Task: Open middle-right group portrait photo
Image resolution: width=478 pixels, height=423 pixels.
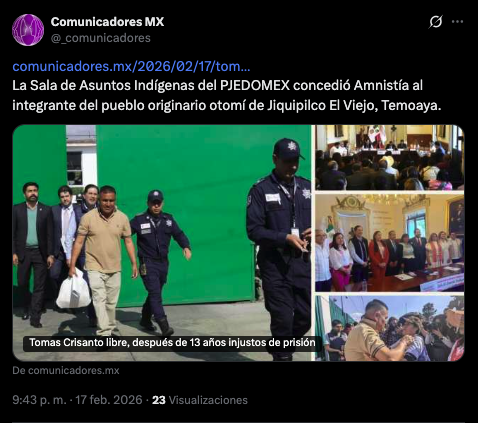Action: pyautogui.click(x=389, y=243)
